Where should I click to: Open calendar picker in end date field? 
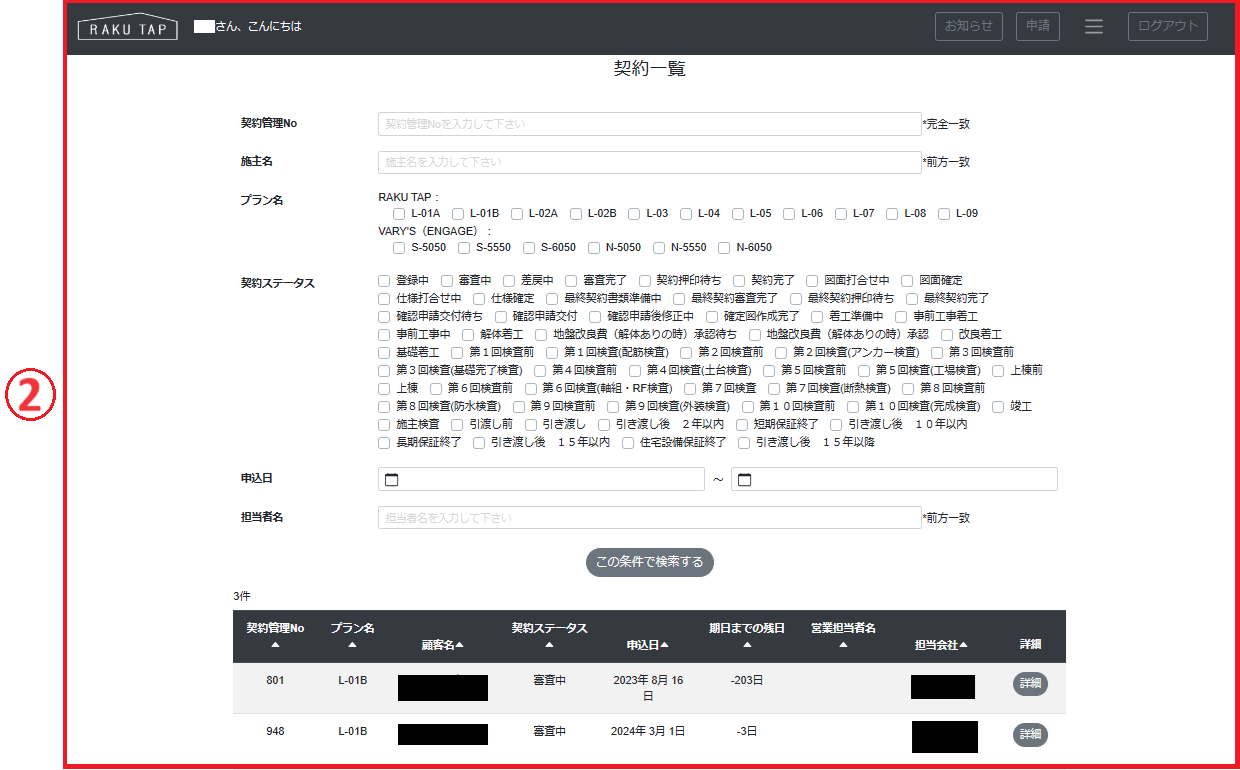(745, 480)
